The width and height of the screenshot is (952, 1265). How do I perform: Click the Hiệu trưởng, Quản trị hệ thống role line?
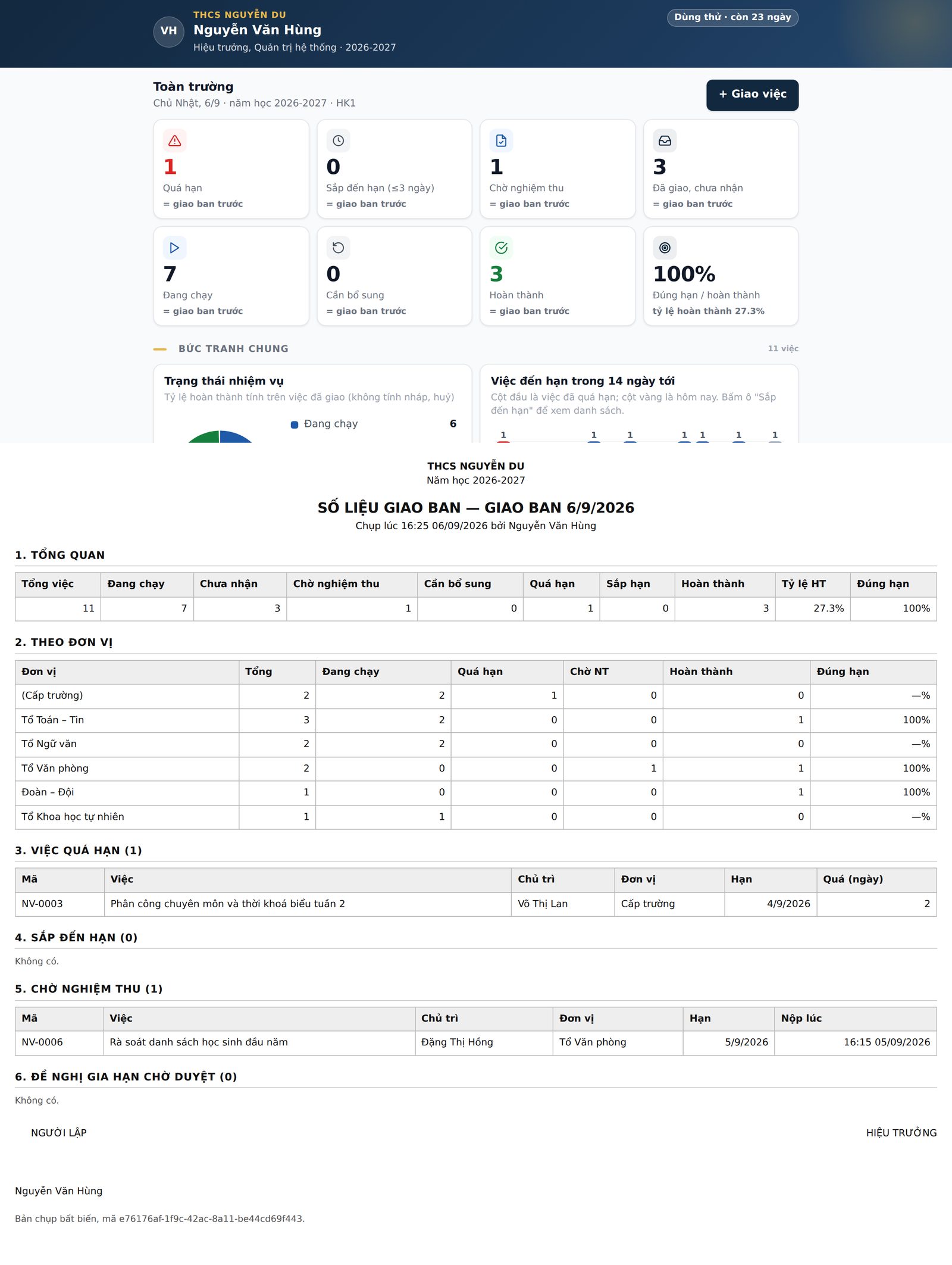295,48
